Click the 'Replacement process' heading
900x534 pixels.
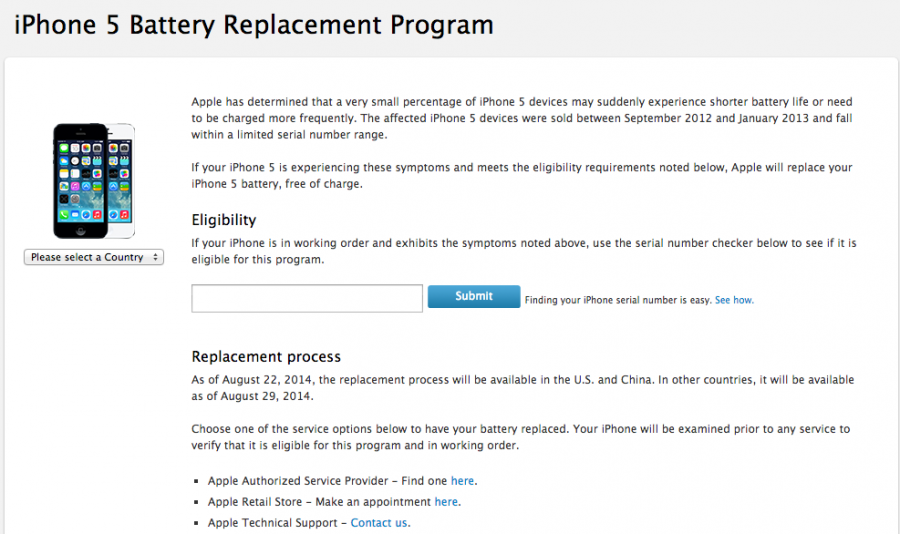(266, 357)
